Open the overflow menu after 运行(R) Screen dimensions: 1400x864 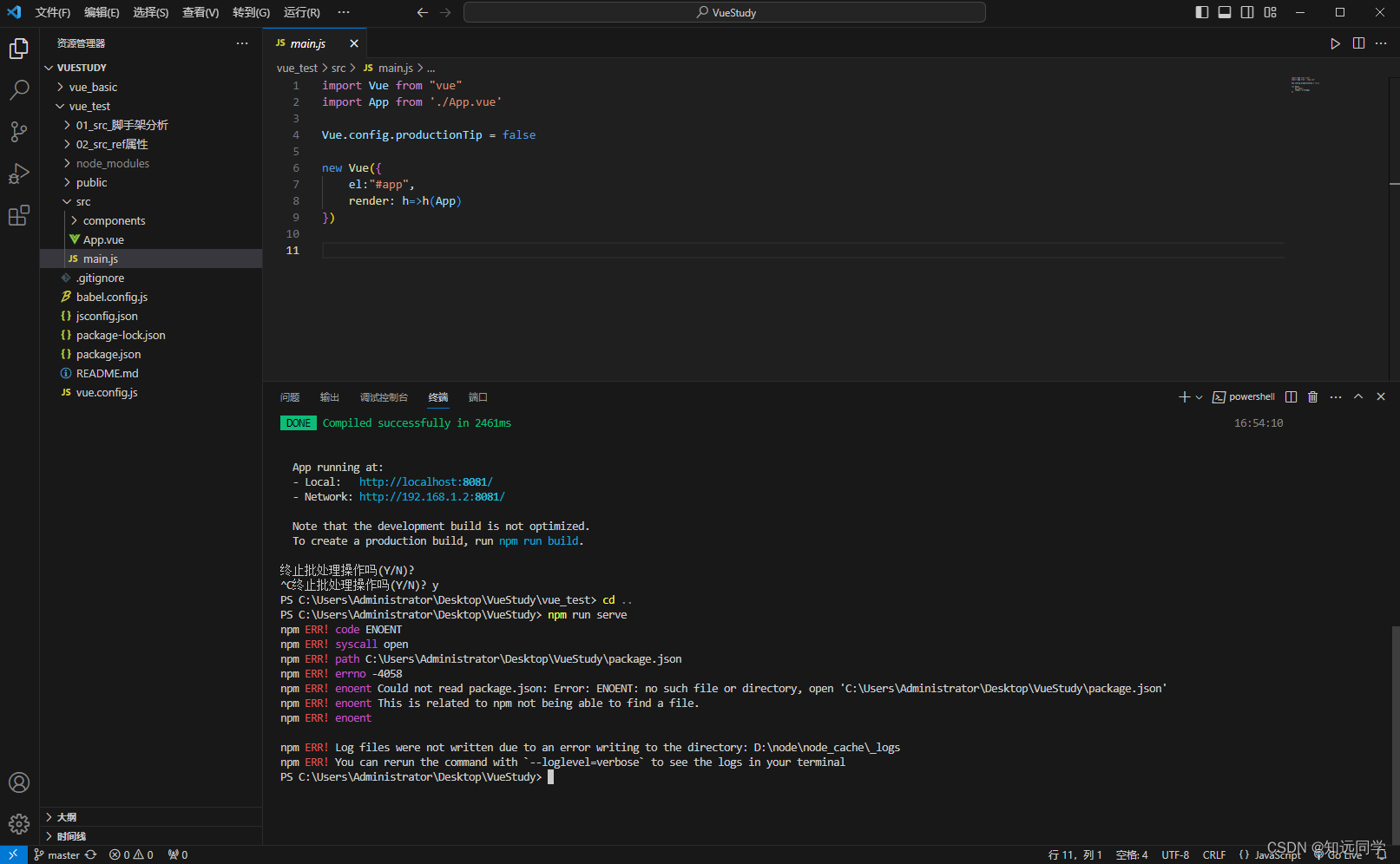coord(344,12)
